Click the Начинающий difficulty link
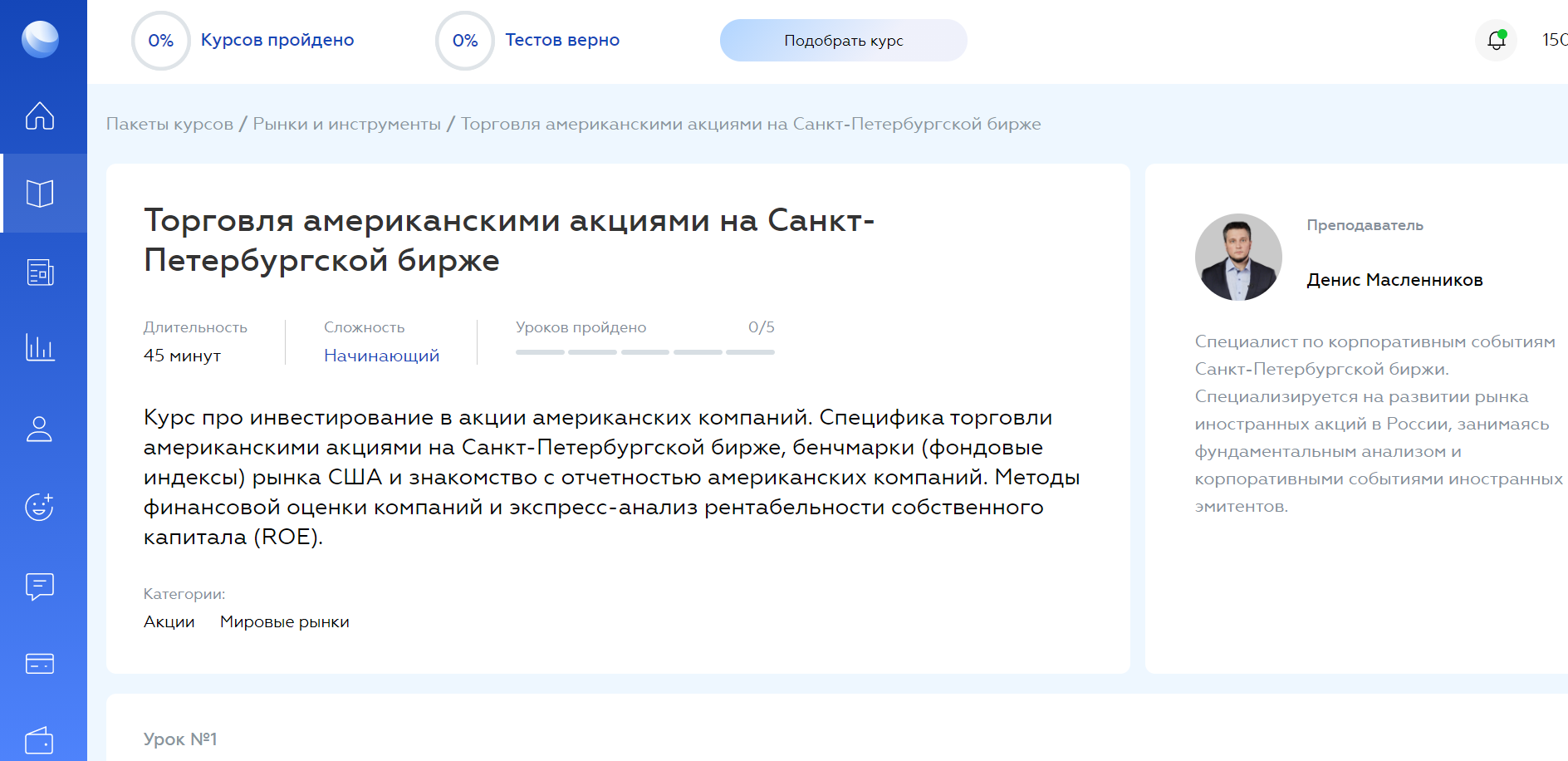Viewport: 1568px width, 761px height. tap(381, 356)
